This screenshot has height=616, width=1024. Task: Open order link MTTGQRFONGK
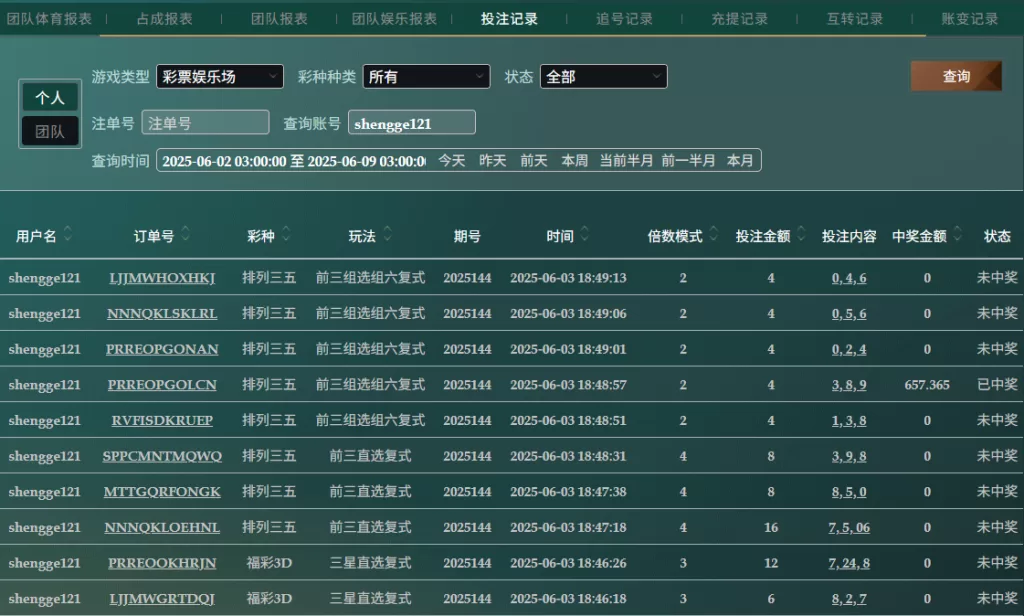coord(162,491)
